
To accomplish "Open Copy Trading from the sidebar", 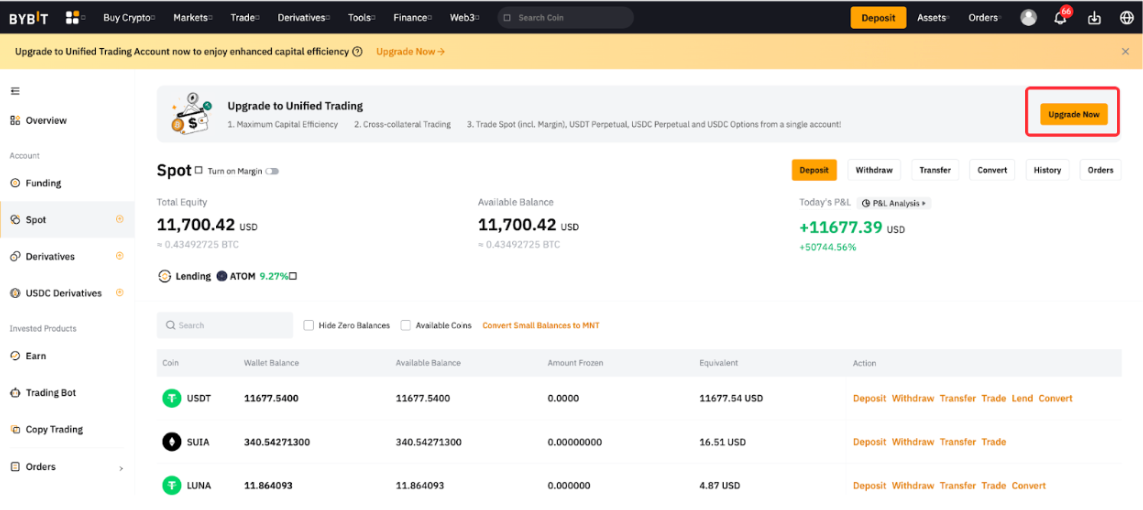I will coord(54,429).
